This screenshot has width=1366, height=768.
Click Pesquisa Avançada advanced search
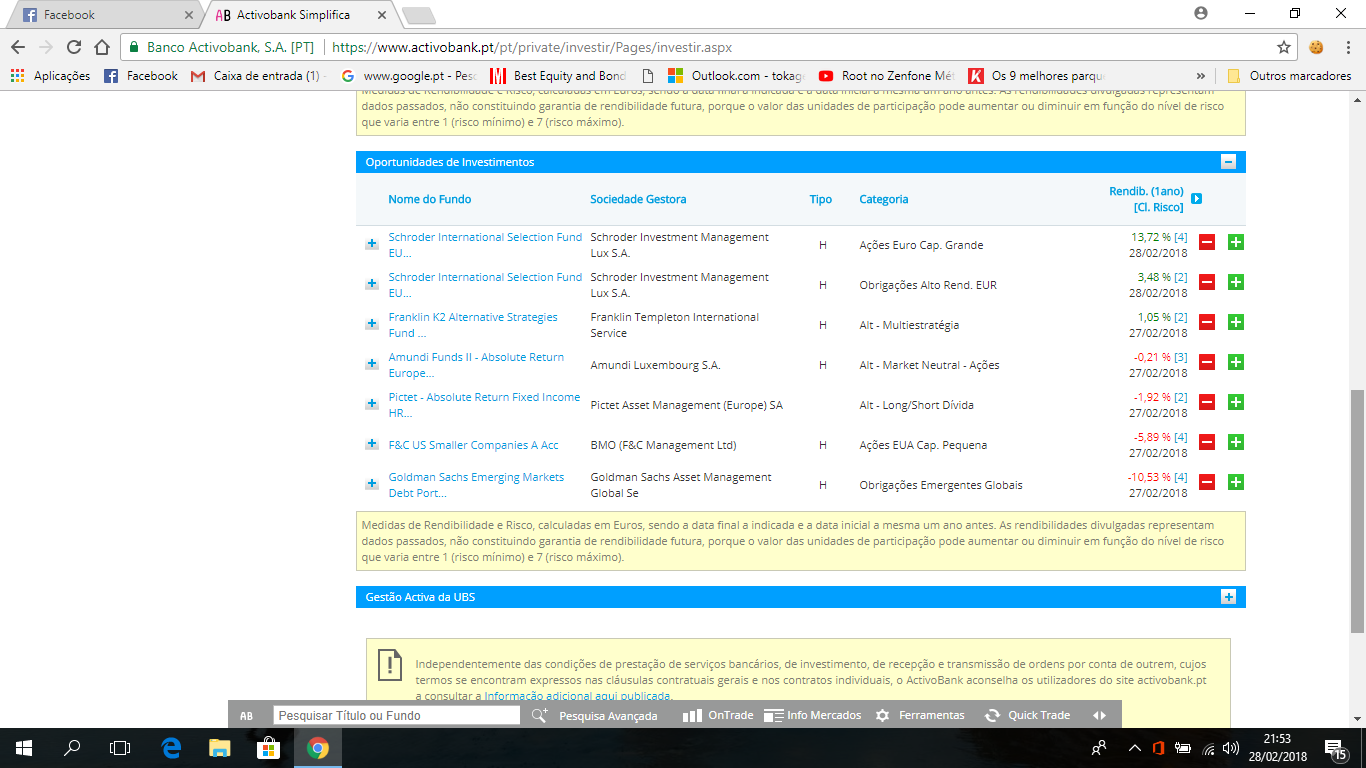(x=596, y=715)
